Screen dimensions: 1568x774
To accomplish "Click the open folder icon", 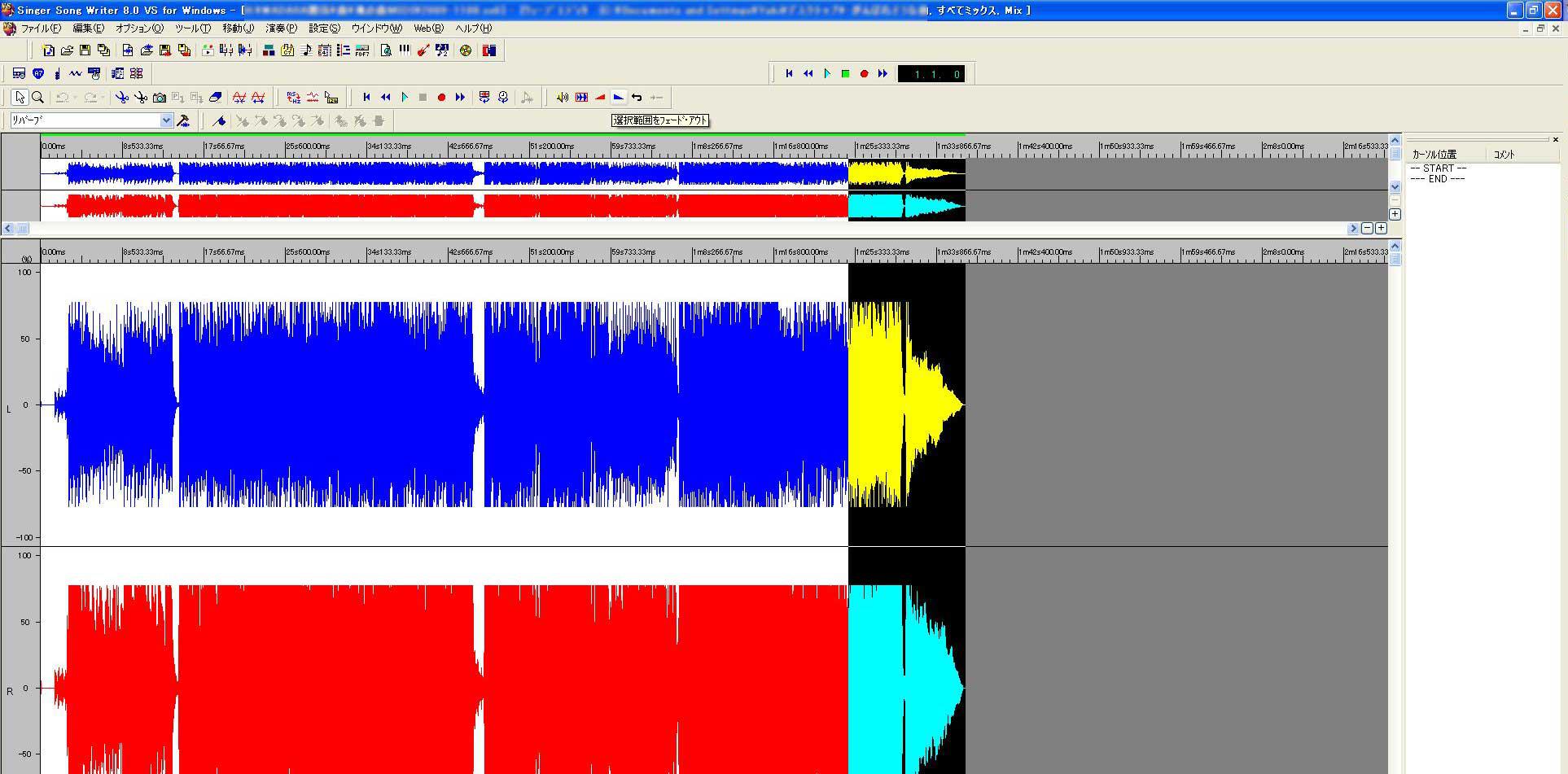I will coord(67,50).
